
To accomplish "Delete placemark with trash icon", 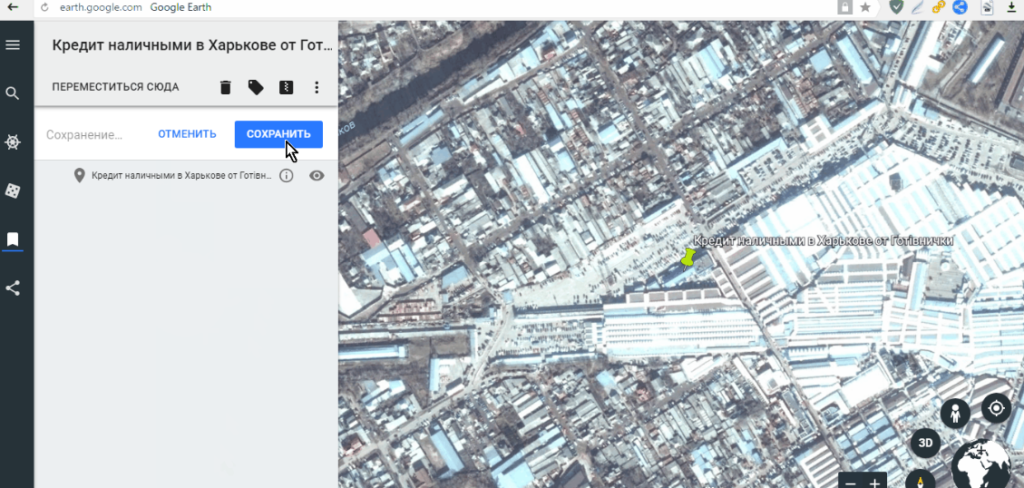I will [225, 88].
